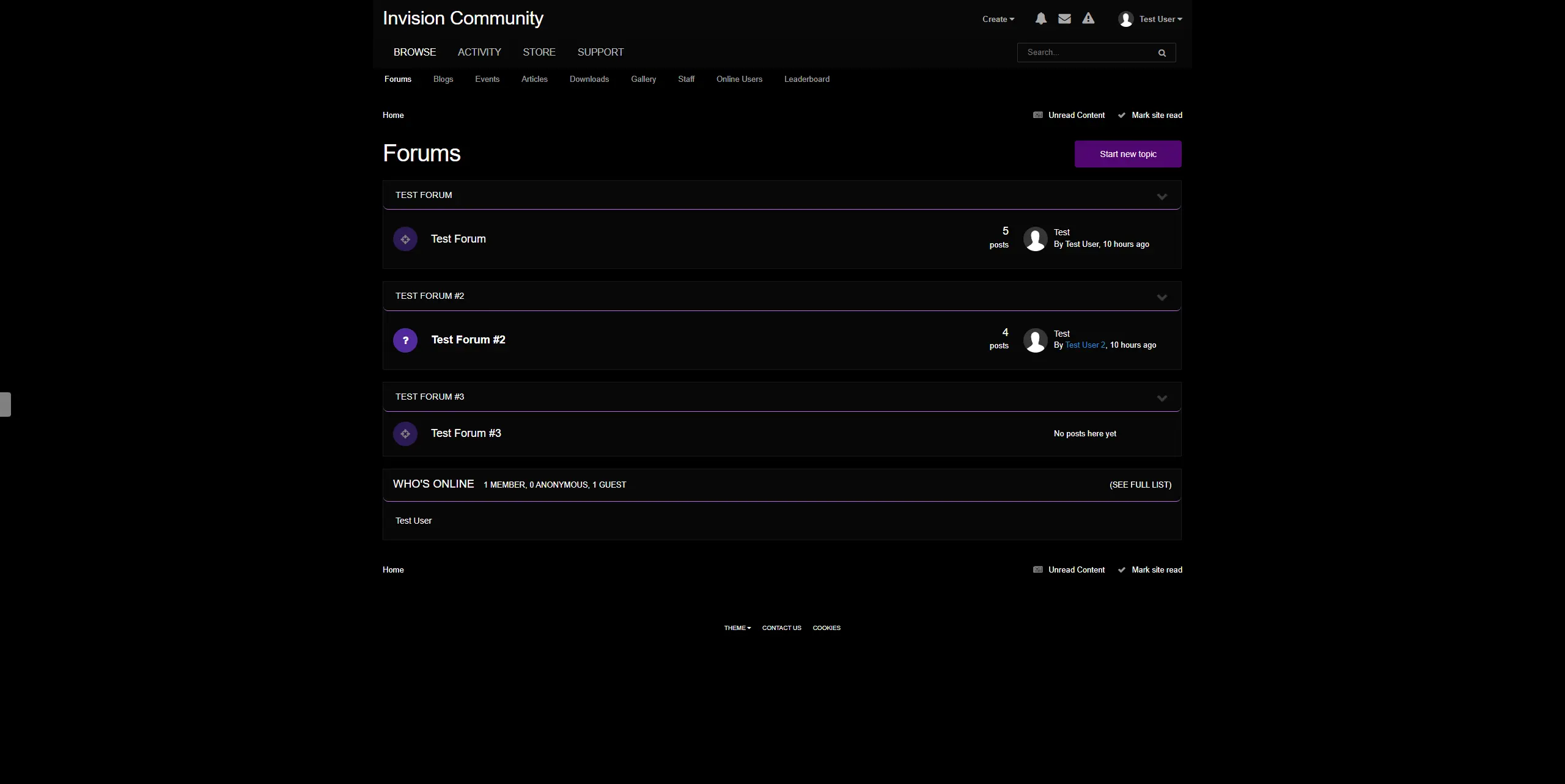Click the top Home breadcrumb link

tap(393, 115)
